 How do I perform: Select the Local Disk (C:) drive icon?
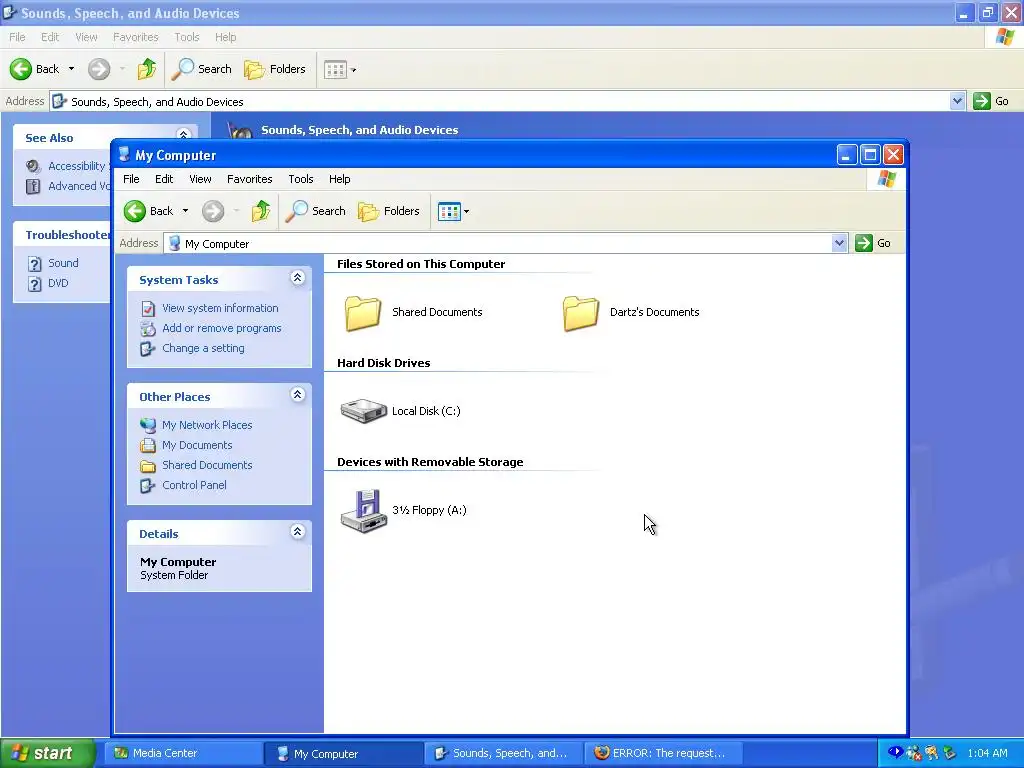point(363,411)
